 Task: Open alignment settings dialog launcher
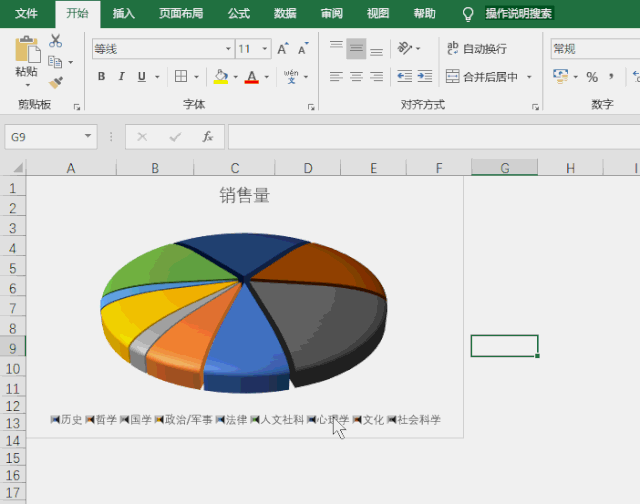point(535,107)
